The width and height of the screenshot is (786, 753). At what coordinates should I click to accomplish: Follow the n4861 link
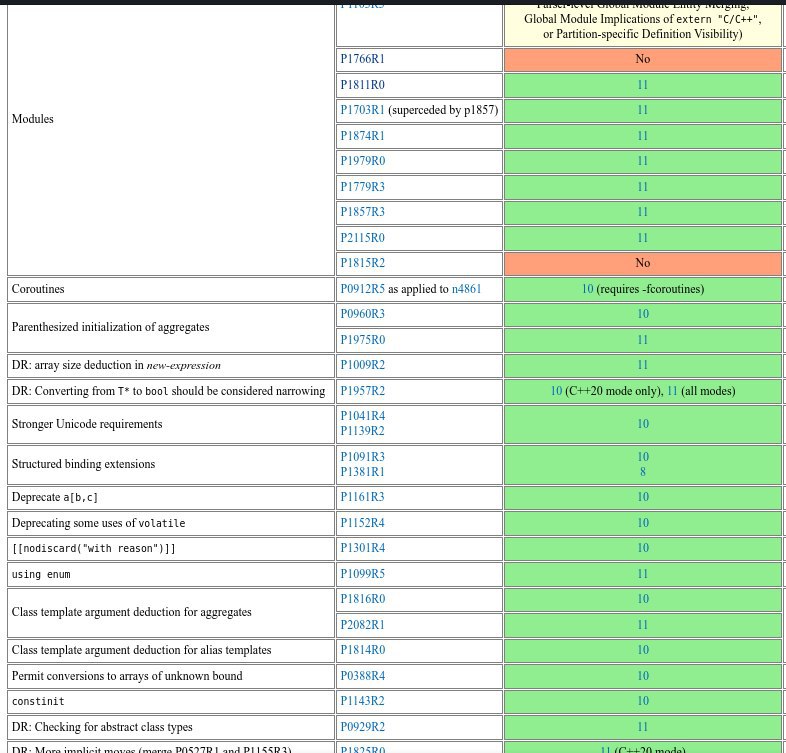[x=466, y=289]
